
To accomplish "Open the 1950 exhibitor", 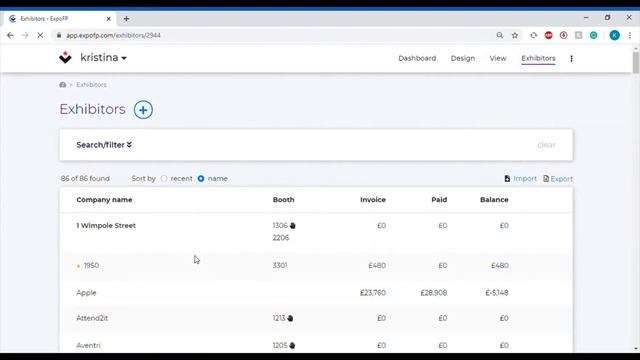I will click(x=91, y=266).
